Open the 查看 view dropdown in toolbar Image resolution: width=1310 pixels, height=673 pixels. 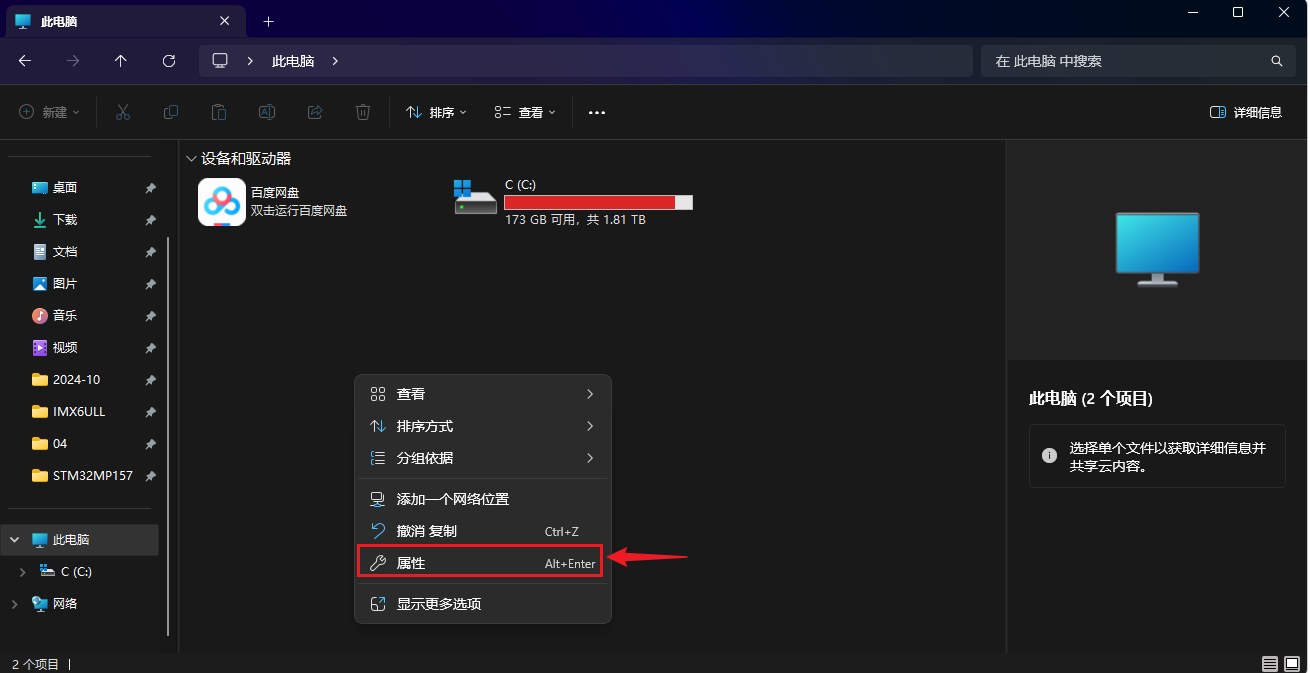coord(525,112)
